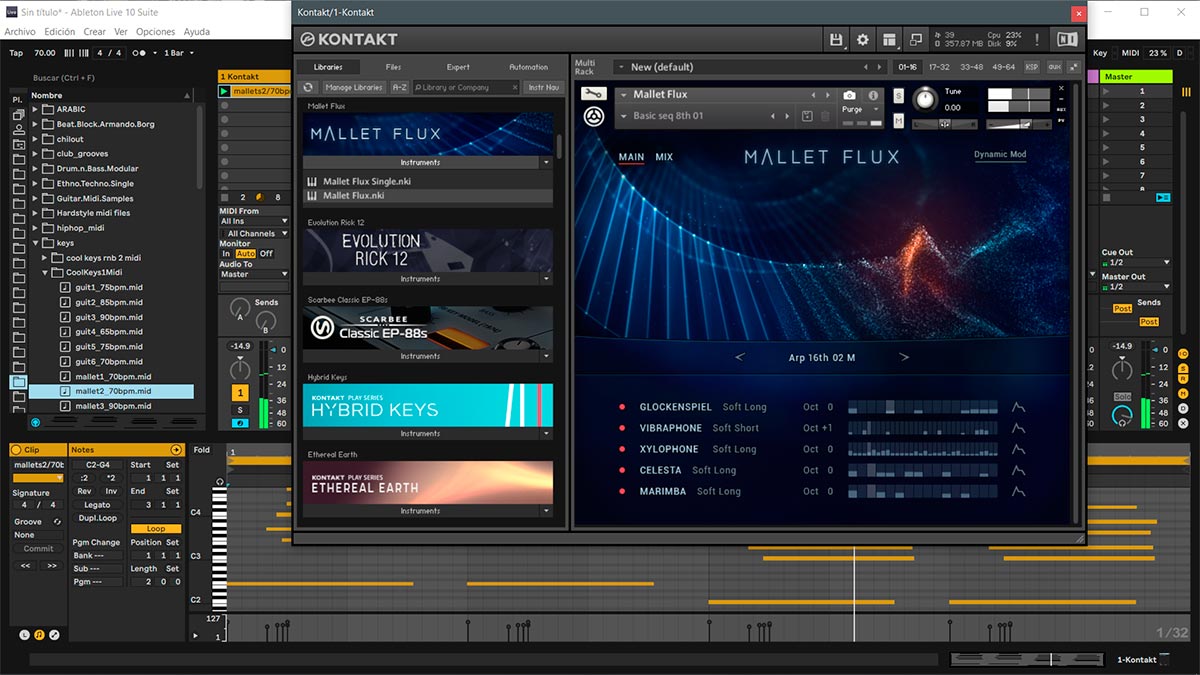Screen dimensions: 1200x675
Task: Click the Legato button in Notes panel
Action: click(x=98, y=505)
